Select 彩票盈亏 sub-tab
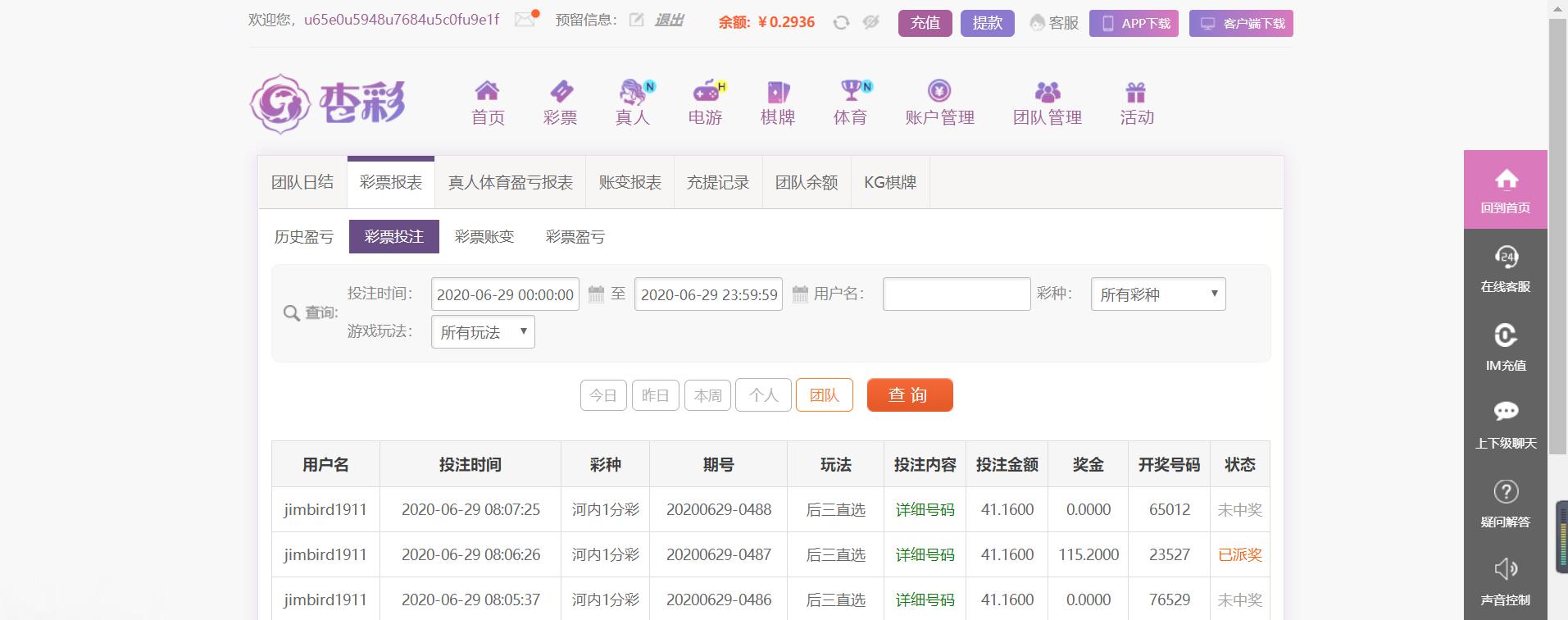This screenshot has width=1568, height=620. [x=575, y=237]
